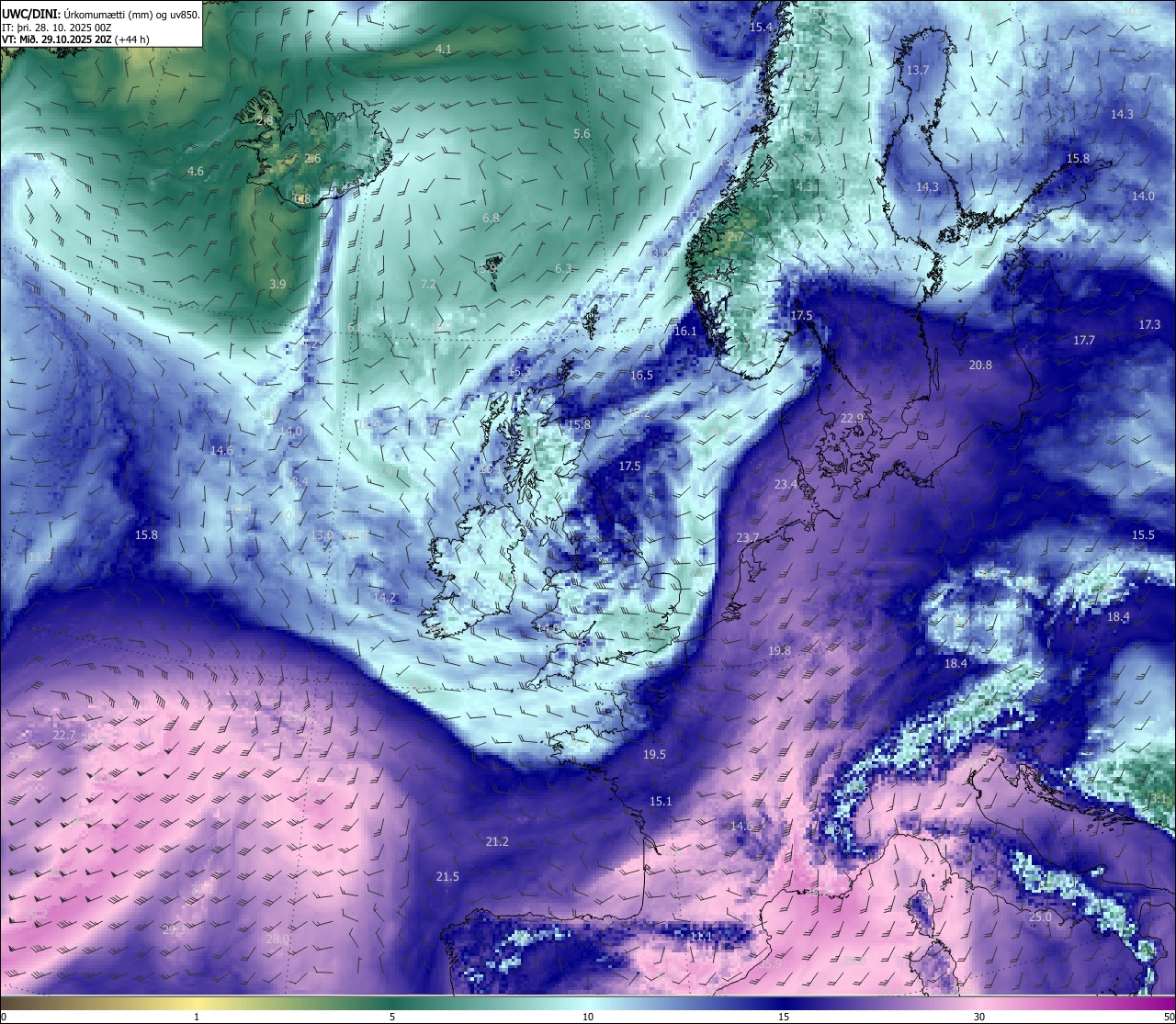This screenshot has width=1176, height=1024.
Task: Click the initial time line 'IT: þri. 28. 10. 2025 00Z'
Action: 57,28
